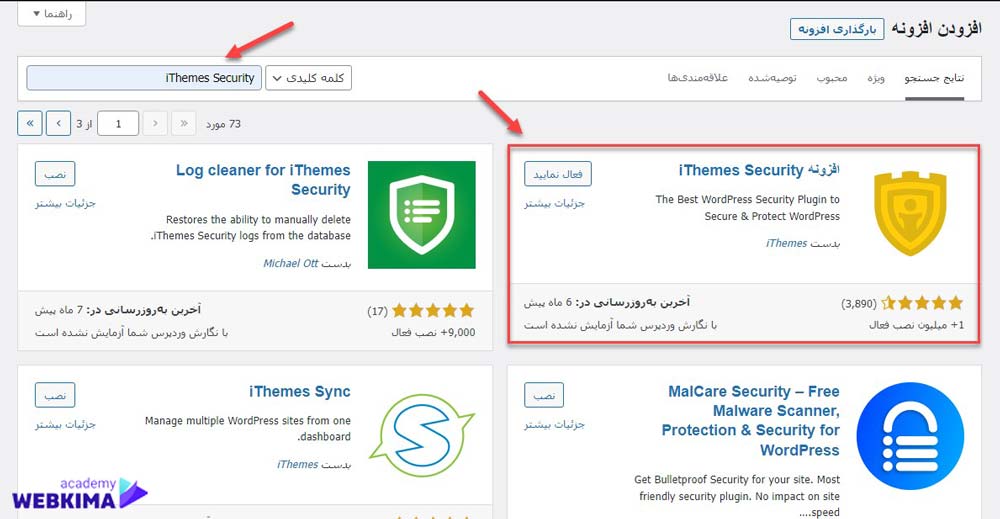Image resolution: width=1000 pixels, height=519 pixels.
Task: Open the iThemes Sync title link
Action: 300,391
